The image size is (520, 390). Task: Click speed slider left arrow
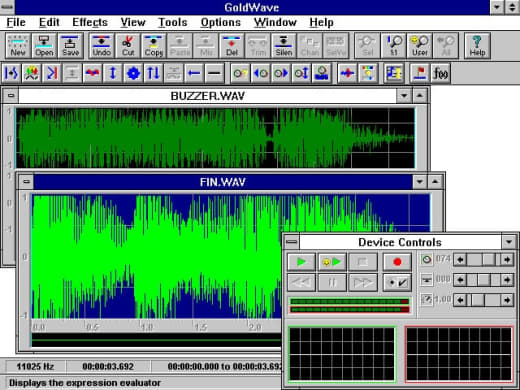tap(460, 300)
